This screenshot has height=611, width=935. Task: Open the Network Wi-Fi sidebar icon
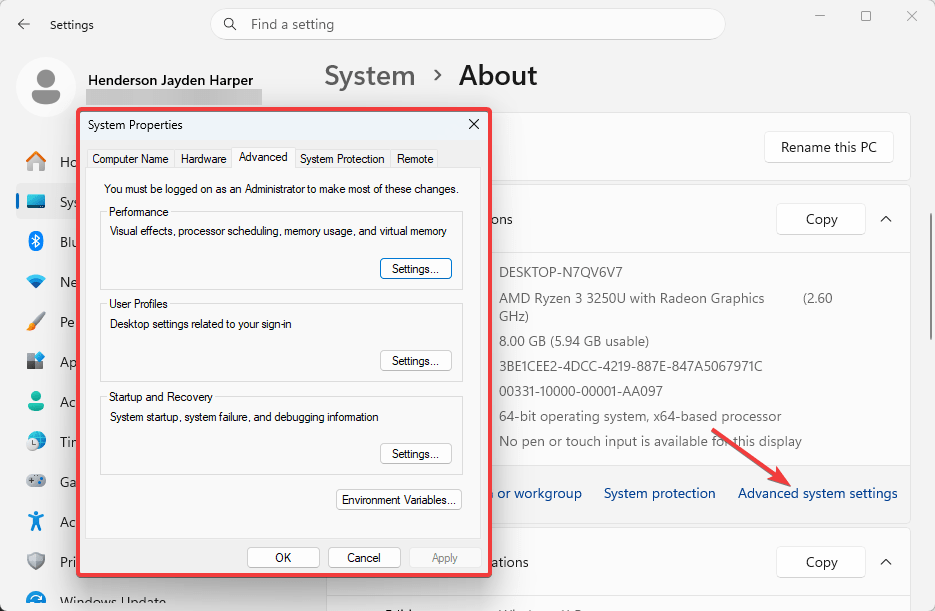(x=36, y=281)
